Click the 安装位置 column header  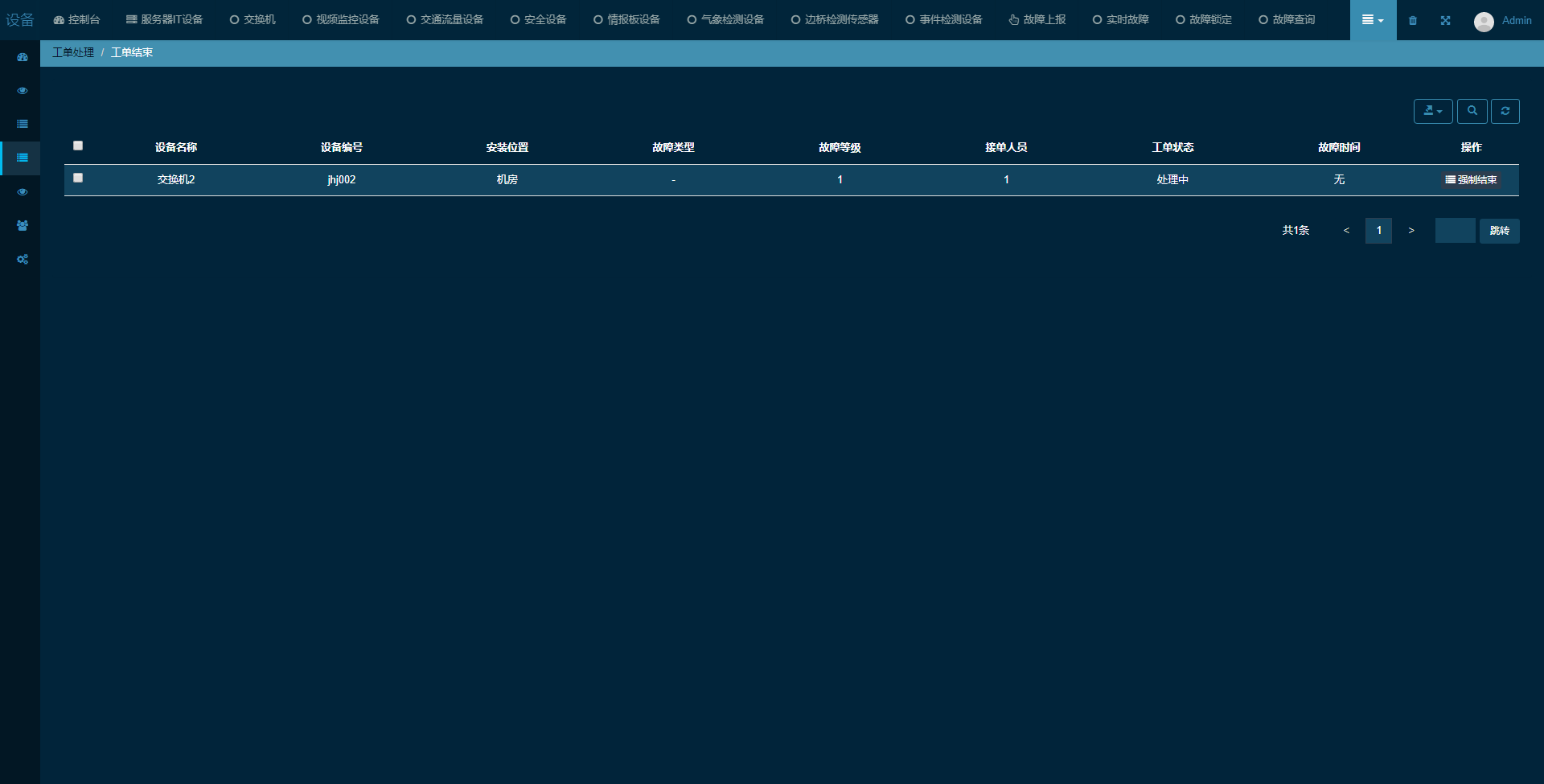(x=507, y=147)
